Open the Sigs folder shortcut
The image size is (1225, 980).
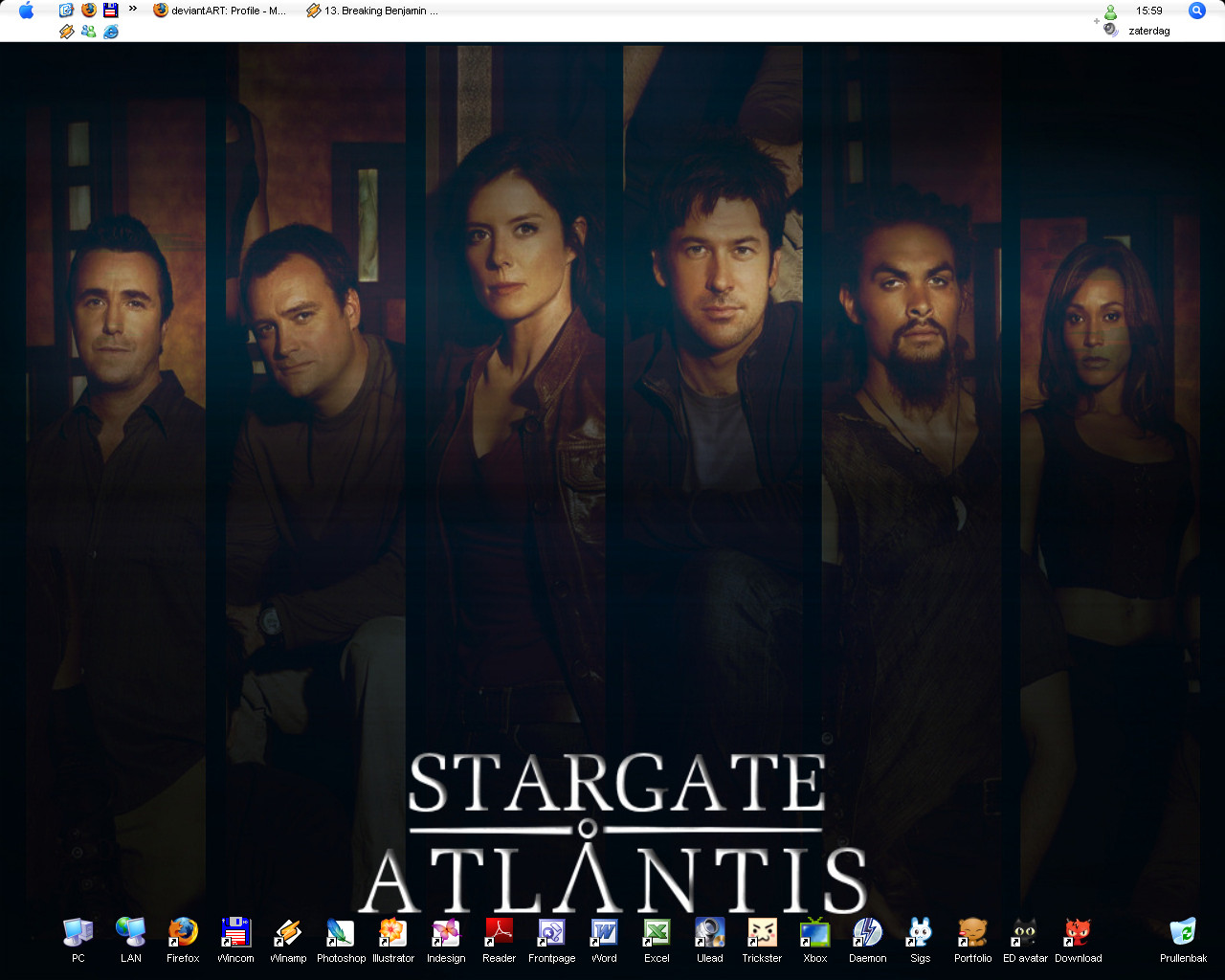[920, 933]
